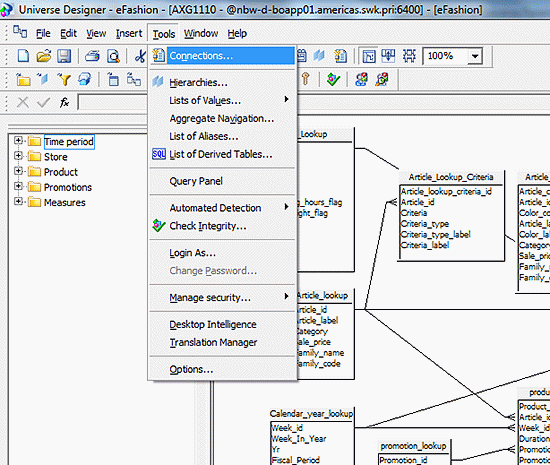Click the SQL icon beside Derived Tables
The height and width of the screenshot is (465, 550).
(159, 154)
